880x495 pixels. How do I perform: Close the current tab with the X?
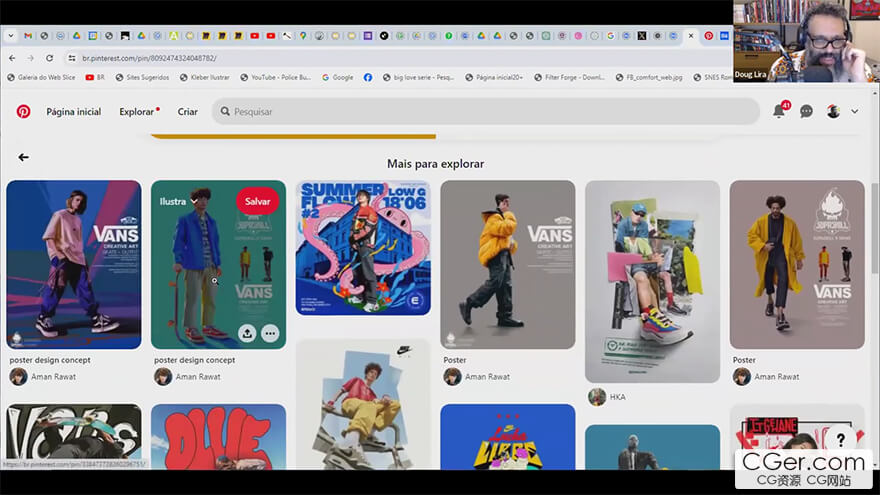pos(691,35)
